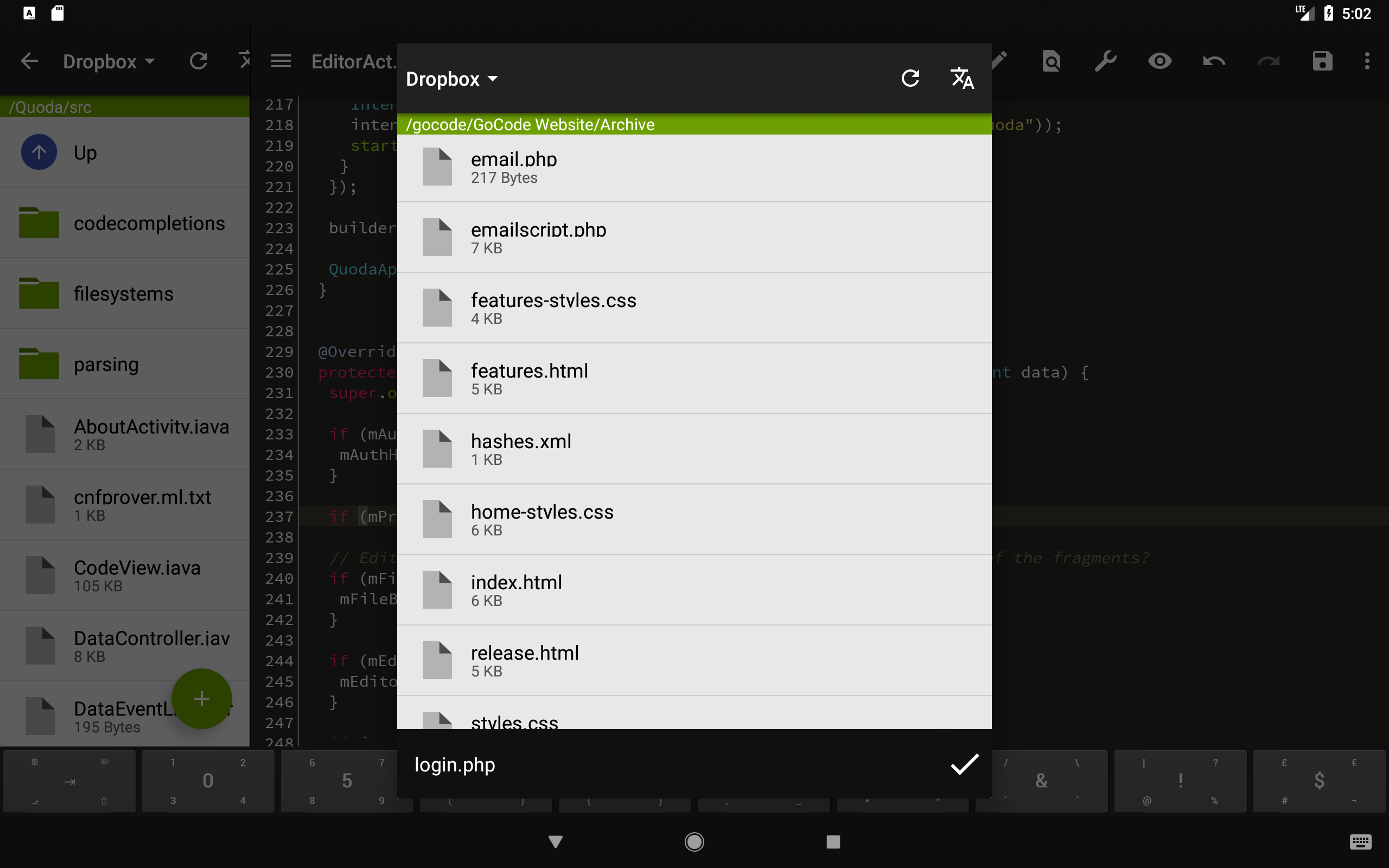Tap the $ key on extended keyboard

(1320, 781)
